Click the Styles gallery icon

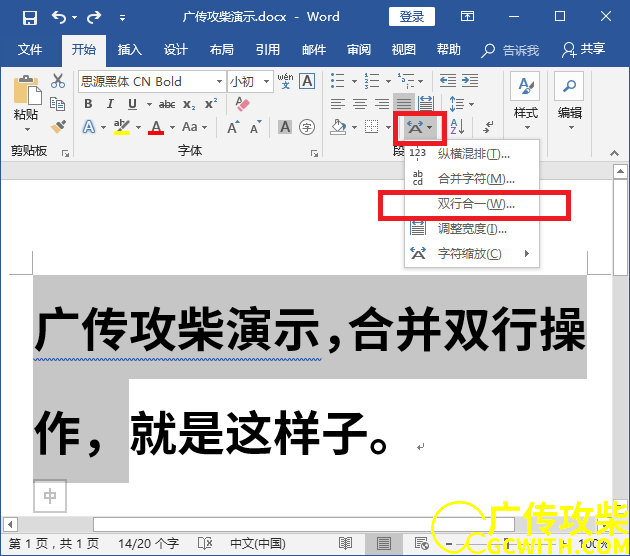525,86
